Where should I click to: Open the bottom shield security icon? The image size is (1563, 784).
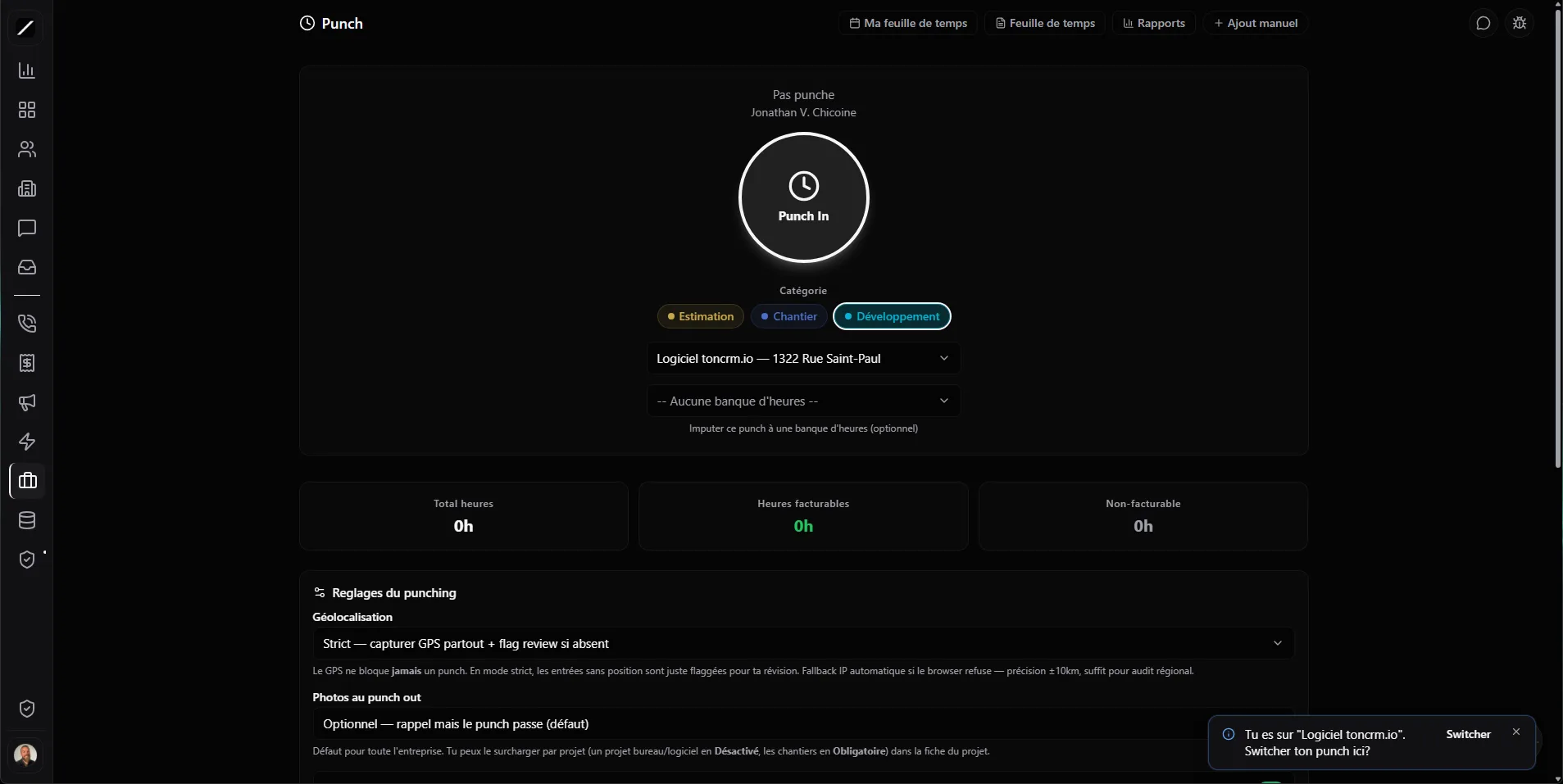coord(27,709)
